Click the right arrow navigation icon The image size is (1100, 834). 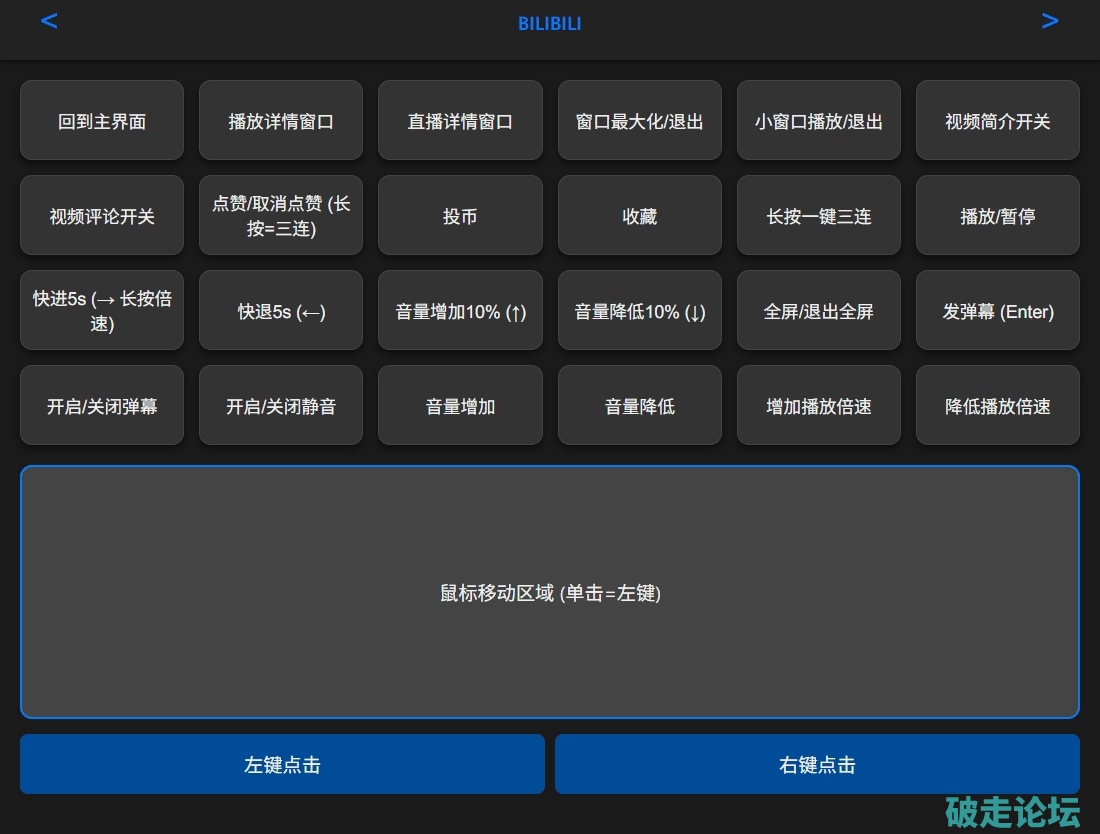pos(1049,21)
